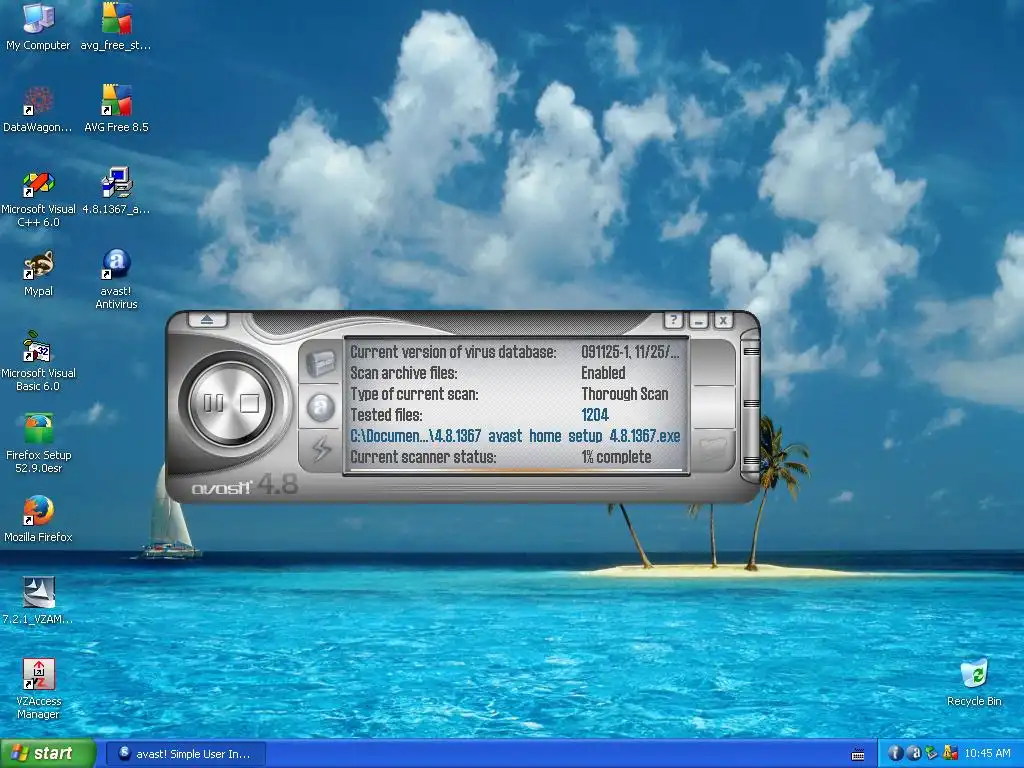
Task: Click the green safely remove hardware tray icon
Action: 932,754
